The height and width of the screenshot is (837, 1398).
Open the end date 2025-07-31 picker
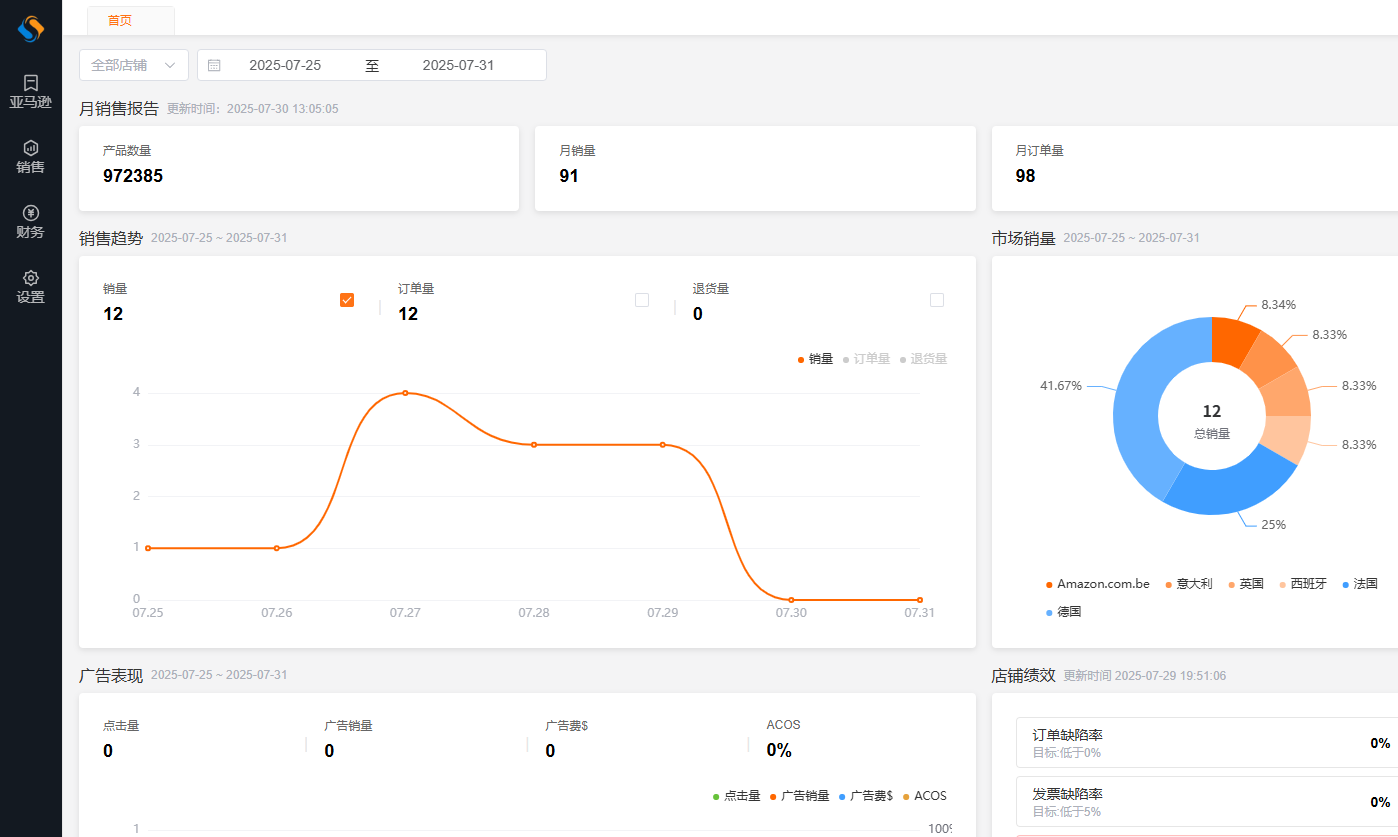coord(458,65)
